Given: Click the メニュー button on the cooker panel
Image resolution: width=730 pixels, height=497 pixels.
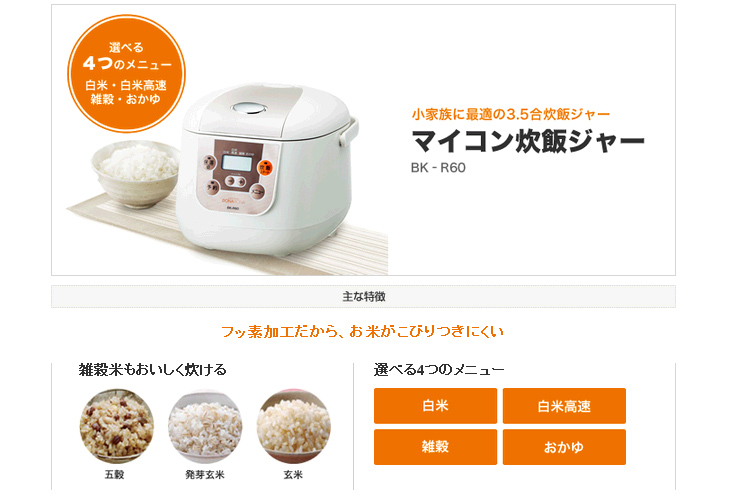Looking at the screenshot, I should tap(257, 192).
